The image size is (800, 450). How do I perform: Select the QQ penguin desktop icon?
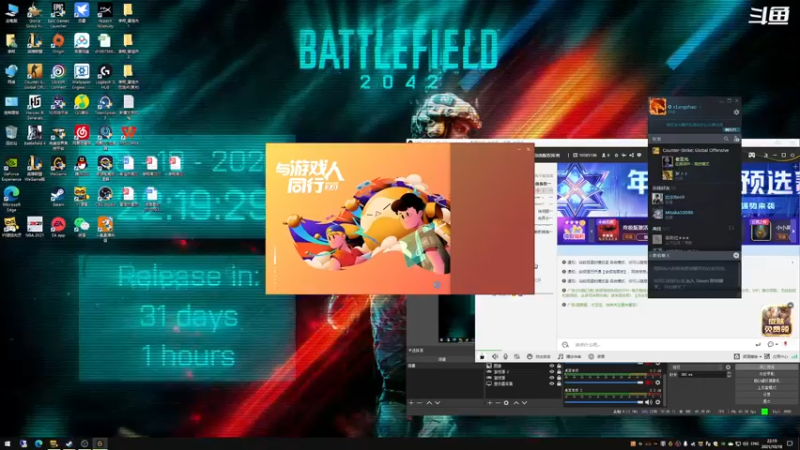click(81, 166)
